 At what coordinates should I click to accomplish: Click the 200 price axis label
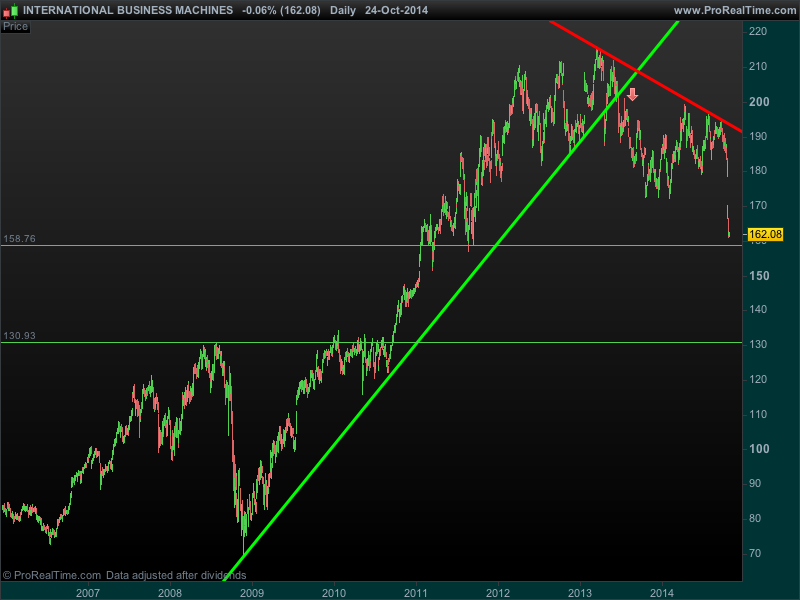(759, 102)
